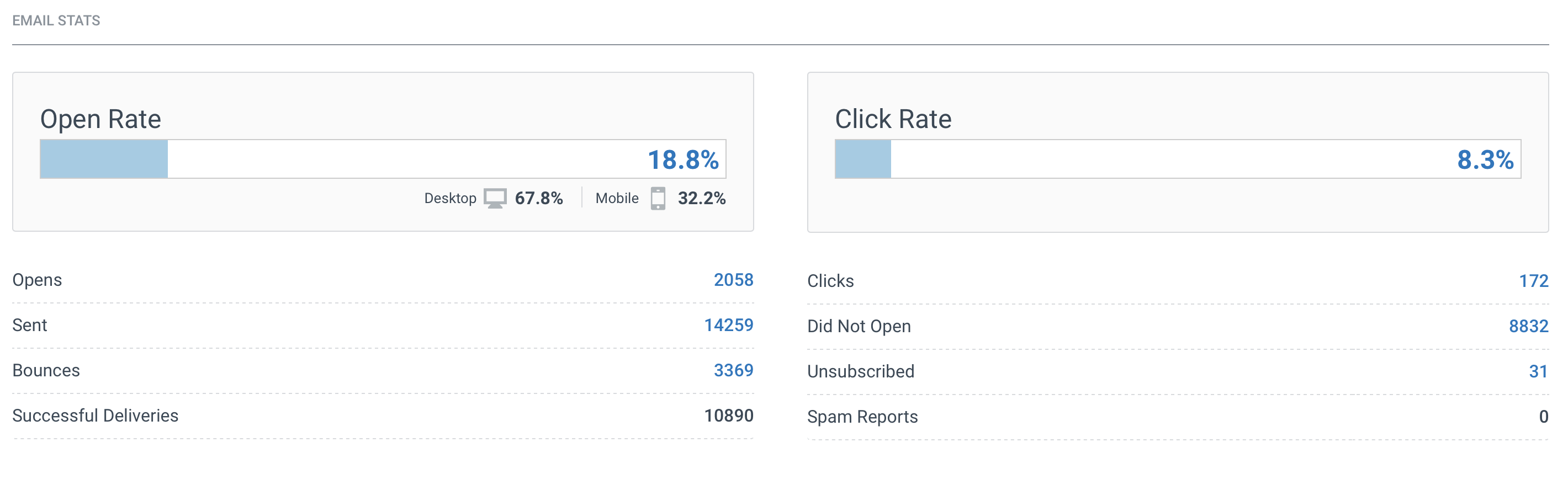Click the Click Rate progress bar fill
Viewport: 1568px width, 490px height.
pyautogui.click(x=862, y=159)
